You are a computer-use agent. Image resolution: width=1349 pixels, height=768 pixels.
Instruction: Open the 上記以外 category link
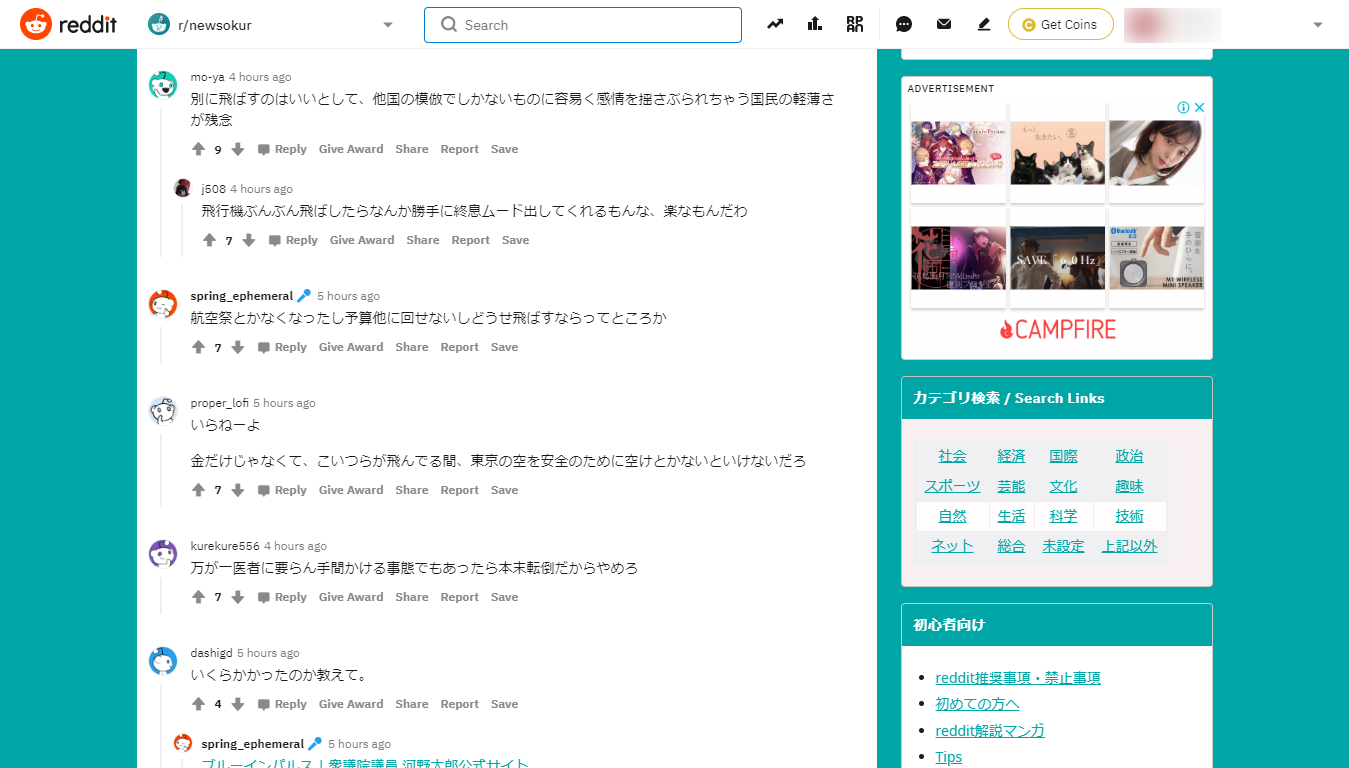[x=1129, y=546]
